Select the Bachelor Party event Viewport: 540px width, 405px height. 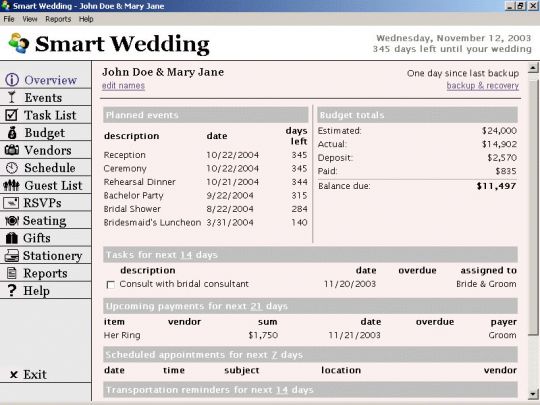point(205,195)
